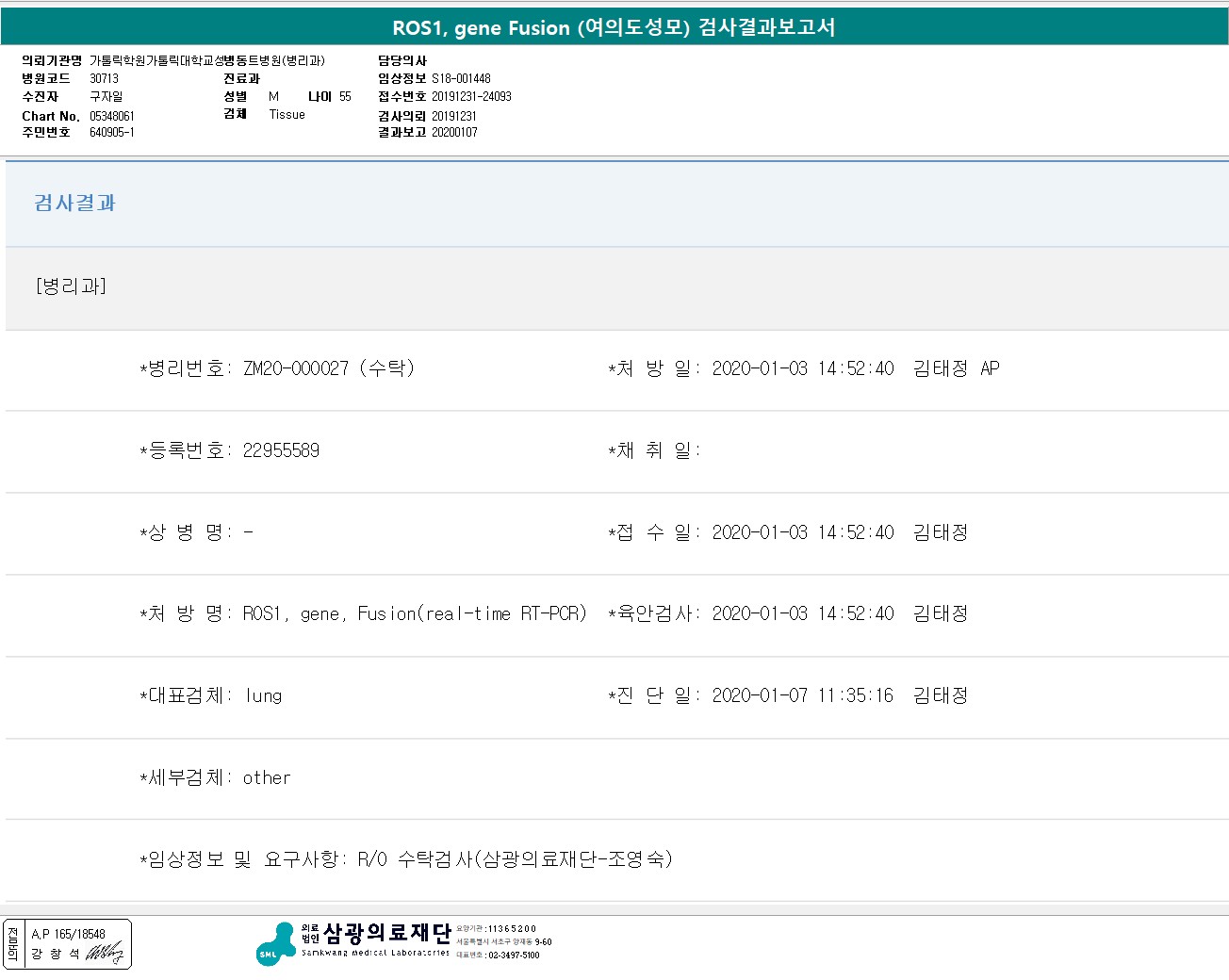The width and height of the screenshot is (1229, 980).
Task: Select Samkwang Medical Laboratories English text
Action: pos(375,953)
